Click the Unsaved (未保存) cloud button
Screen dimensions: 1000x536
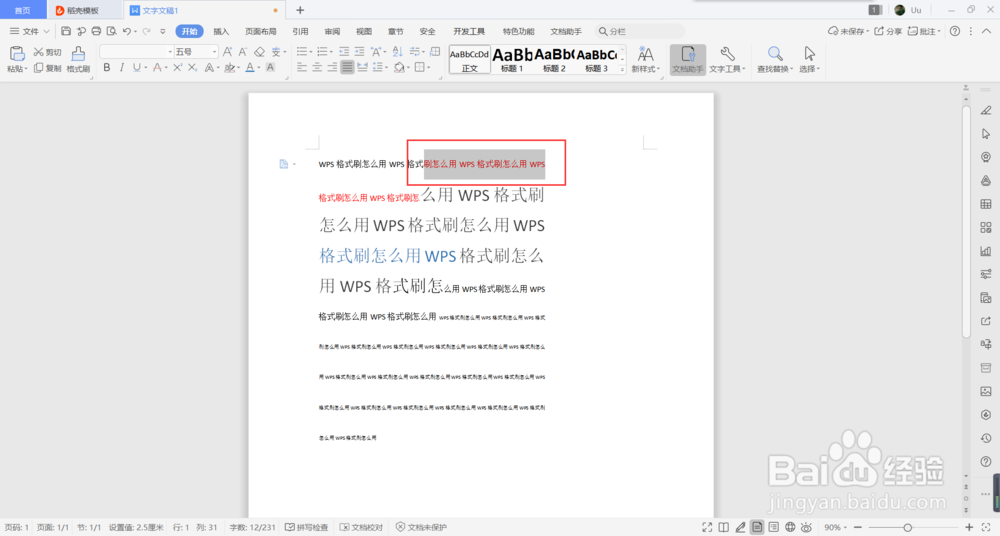pyautogui.click(x=848, y=31)
